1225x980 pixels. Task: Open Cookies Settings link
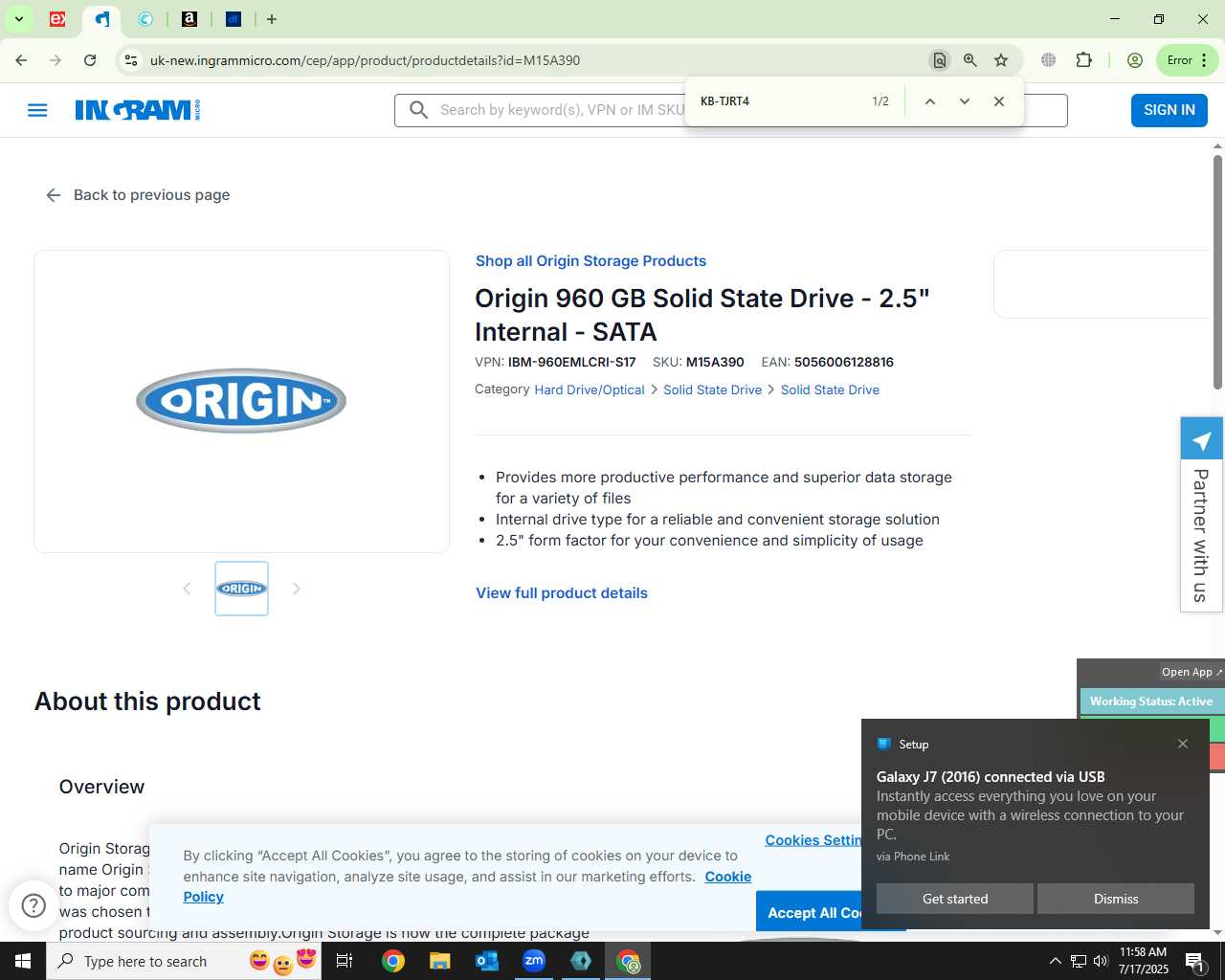tap(813, 840)
